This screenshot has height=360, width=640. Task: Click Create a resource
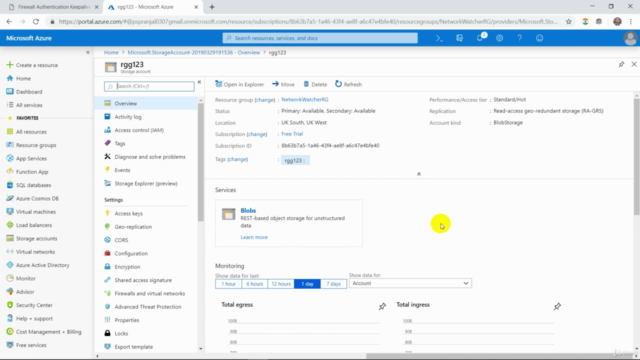pos(32,65)
